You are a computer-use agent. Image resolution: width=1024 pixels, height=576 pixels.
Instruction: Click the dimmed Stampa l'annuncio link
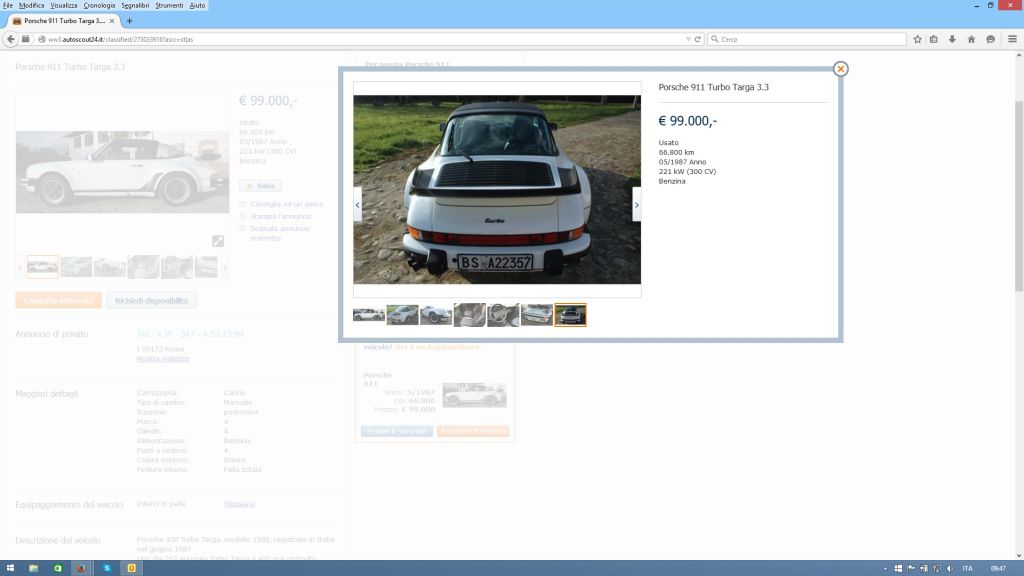pos(281,216)
